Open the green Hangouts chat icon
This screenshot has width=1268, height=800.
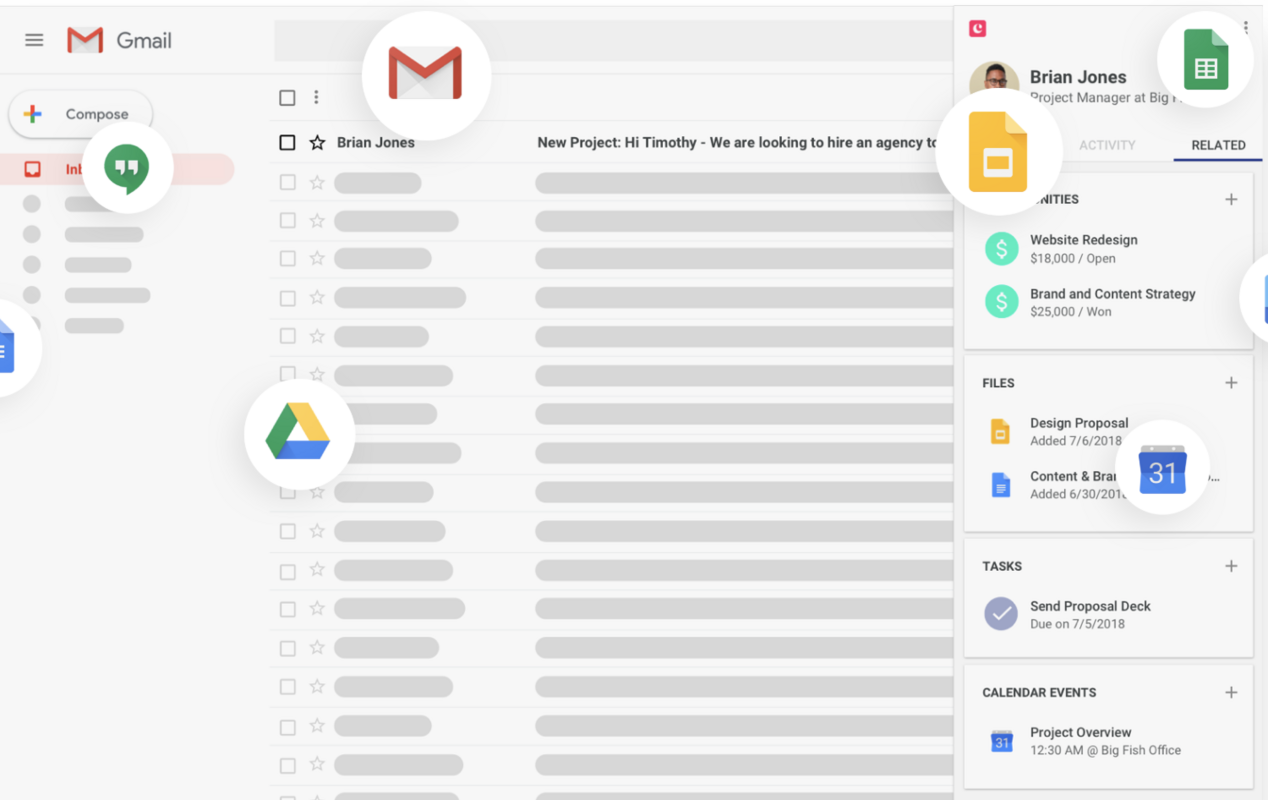coord(127,168)
